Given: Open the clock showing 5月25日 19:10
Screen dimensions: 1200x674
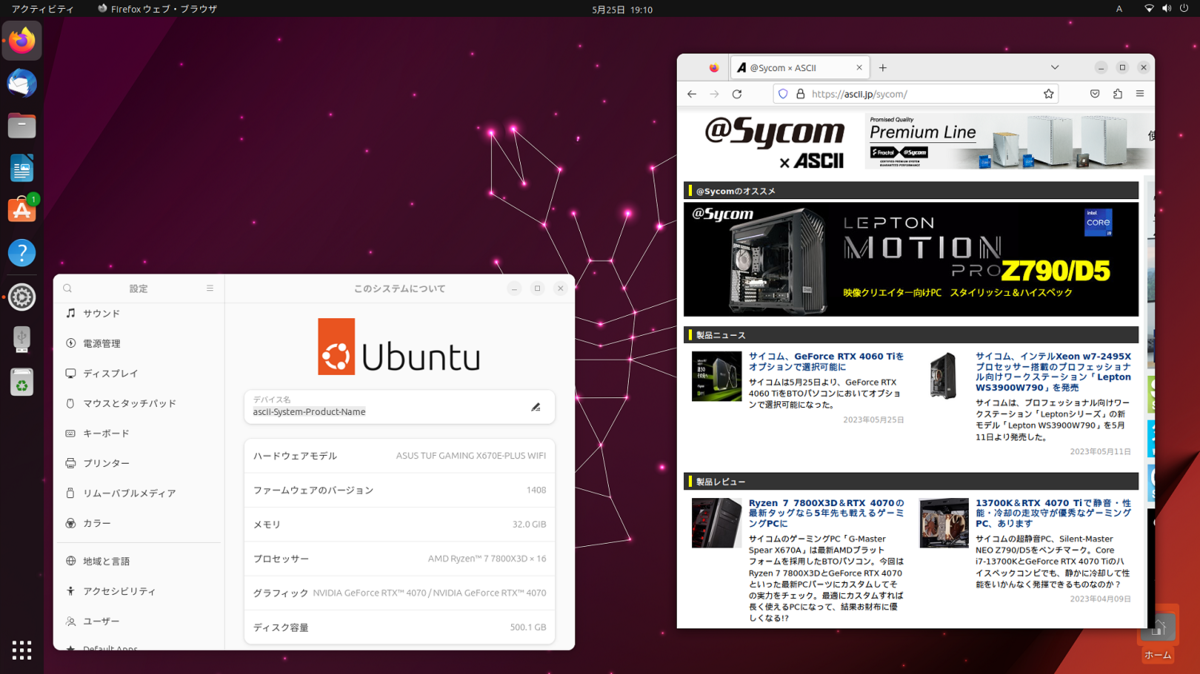Looking at the screenshot, I should [622, 9].
